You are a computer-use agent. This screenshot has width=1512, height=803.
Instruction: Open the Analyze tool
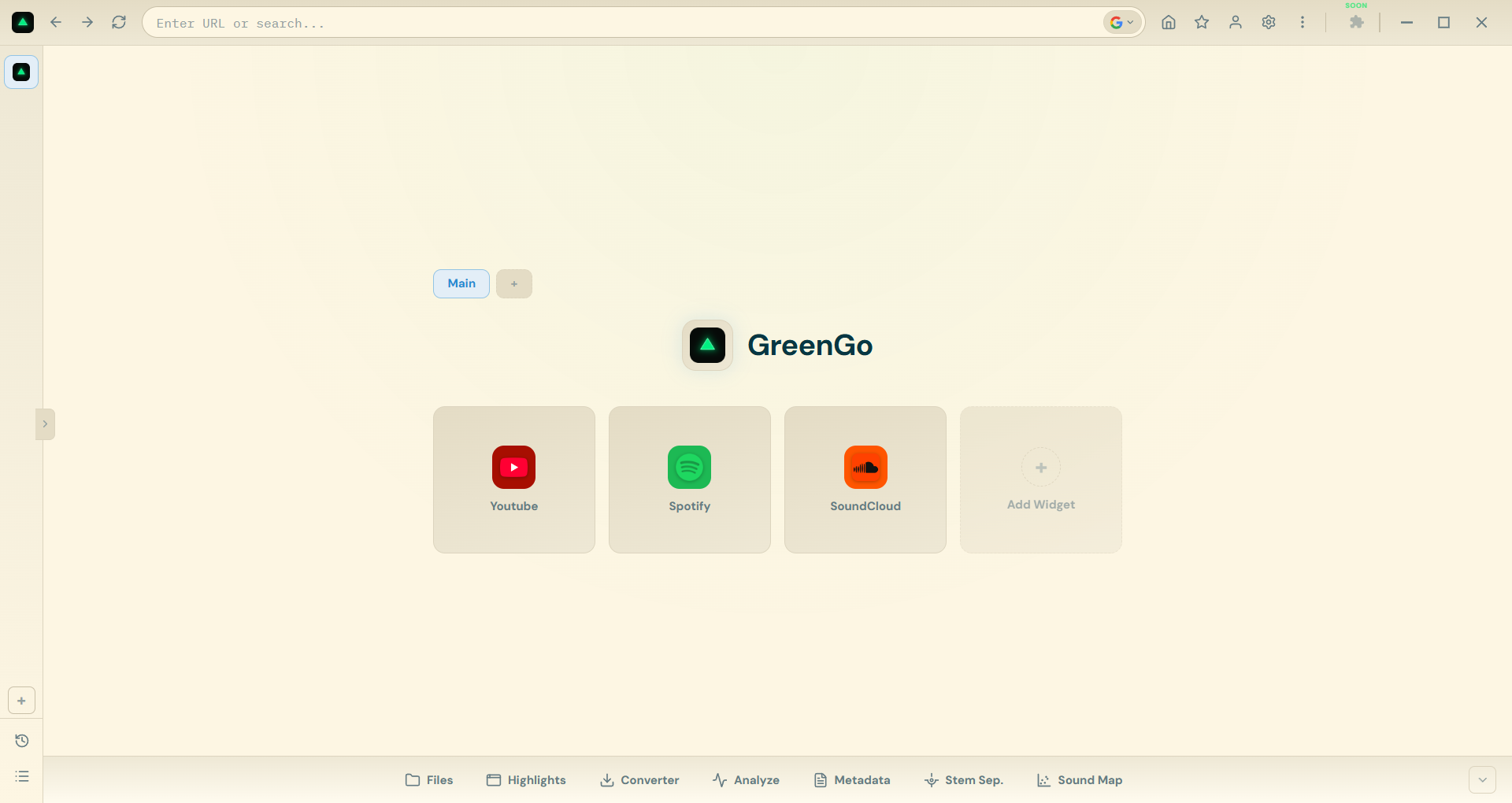tap(746, 780)
